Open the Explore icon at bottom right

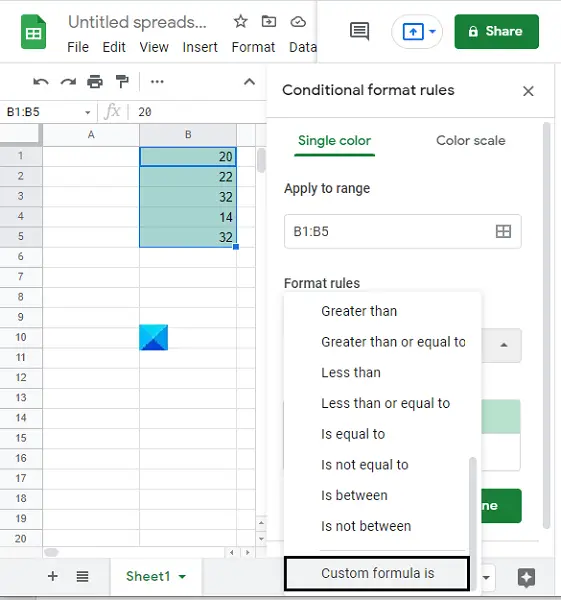tap(526, 577)
